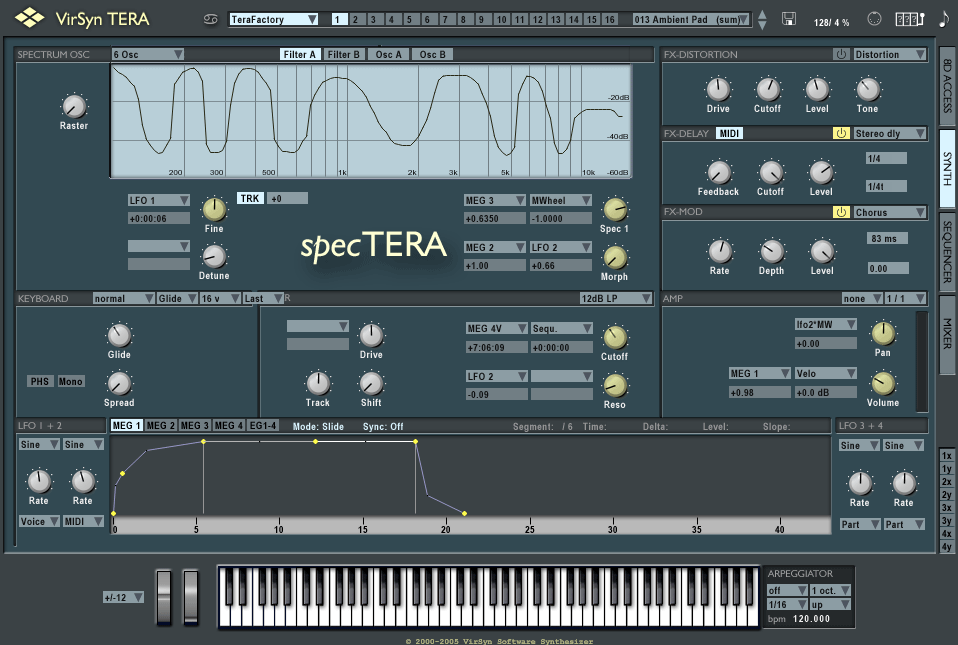Screen dimensions: 958x645
Task: Click the bpm 120.000 field
Action: [x=811, y=619]
